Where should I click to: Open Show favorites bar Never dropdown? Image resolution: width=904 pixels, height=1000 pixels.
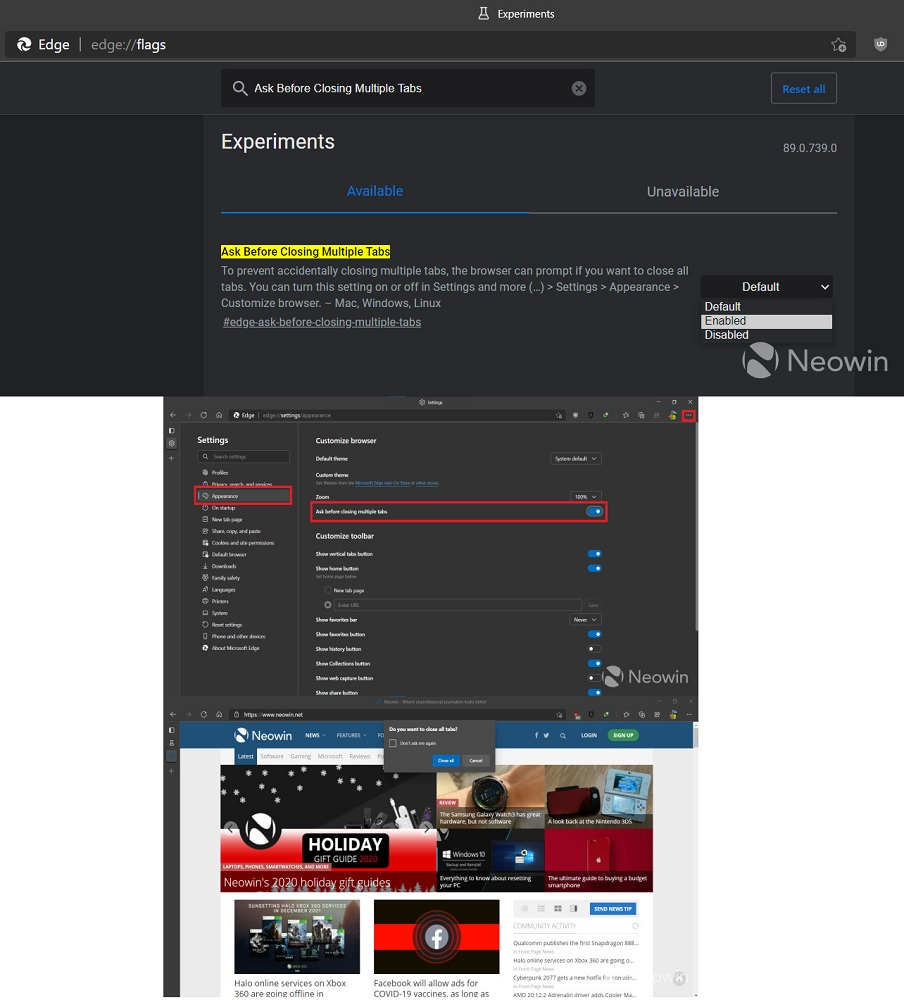click(x=585, y=620)
